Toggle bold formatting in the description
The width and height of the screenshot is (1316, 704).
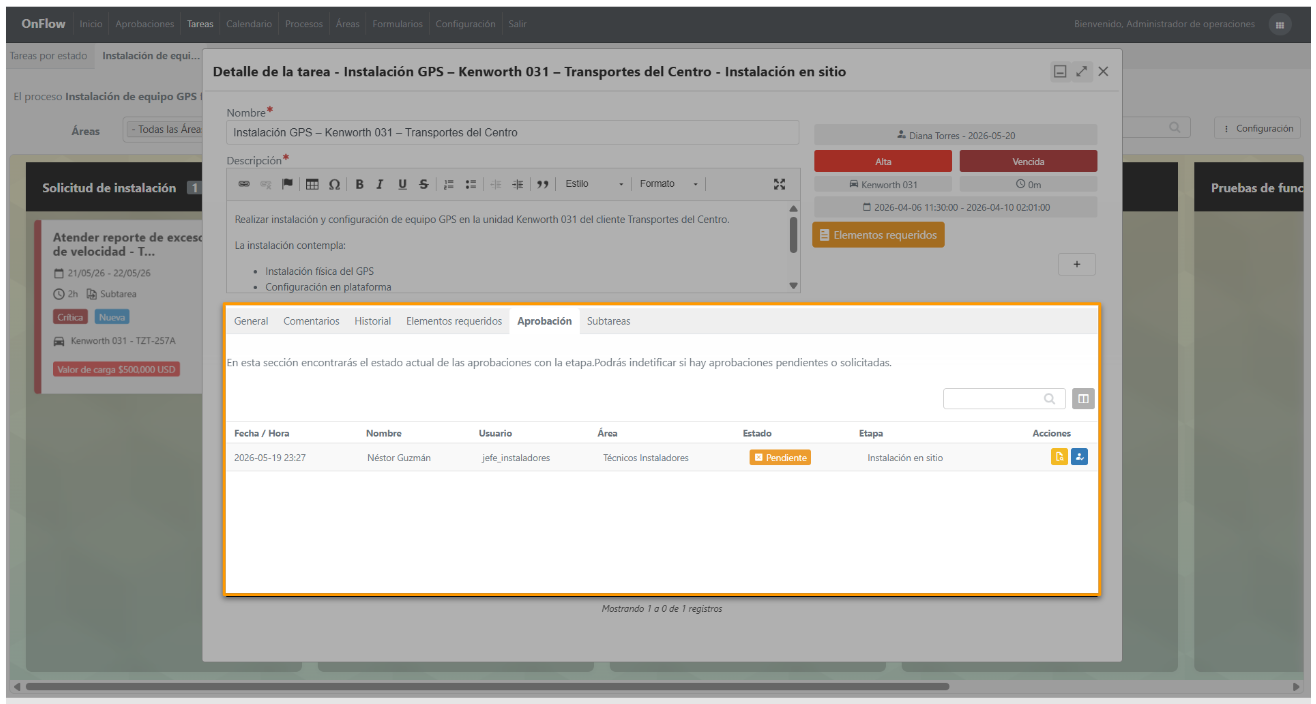pyautogui.click(x=359, y=184)
